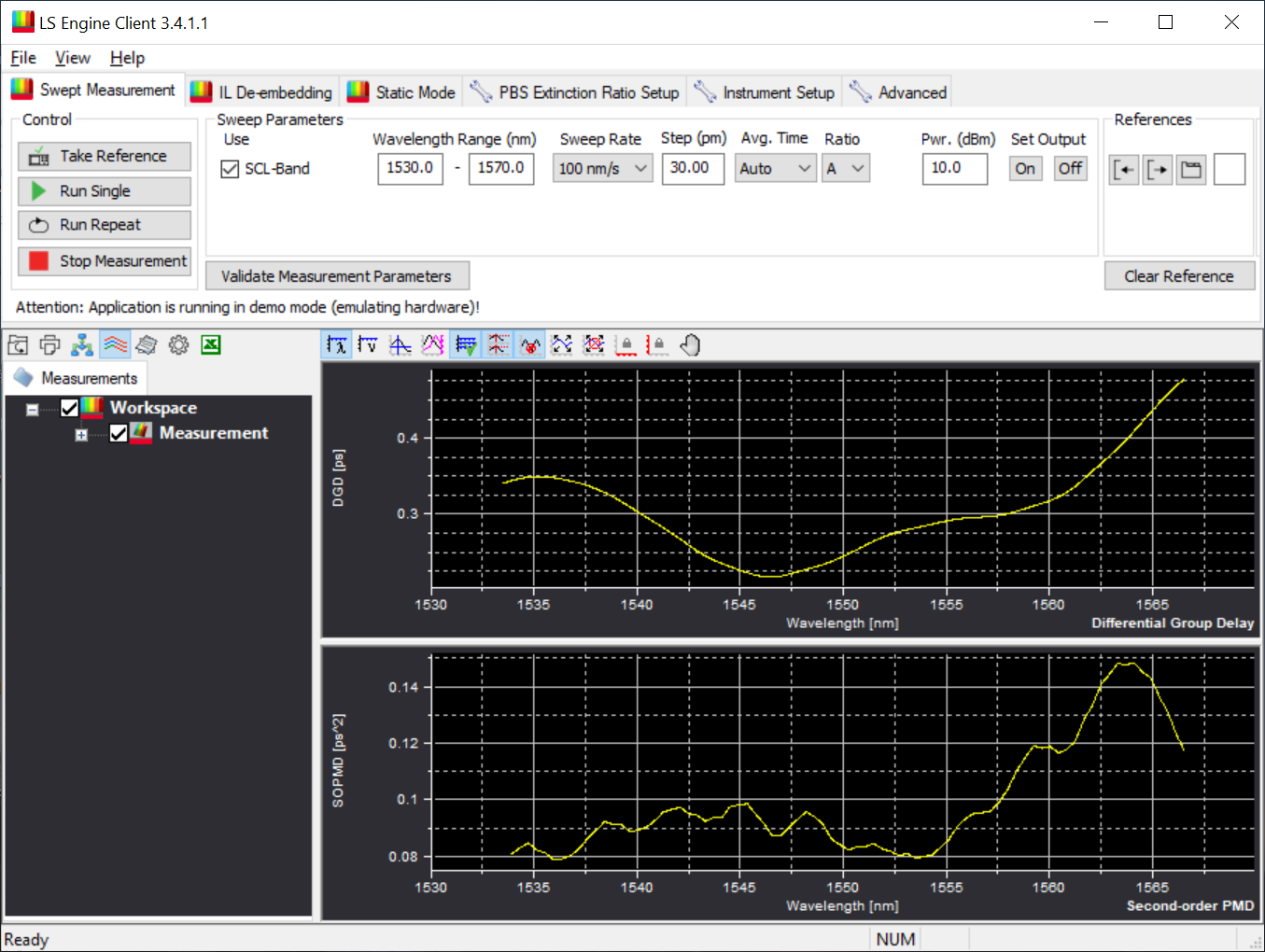Open the Avg. Time Auto dropdown
Screen dimensions: 1265x952
pyautogui.click(x=775, y=169)
